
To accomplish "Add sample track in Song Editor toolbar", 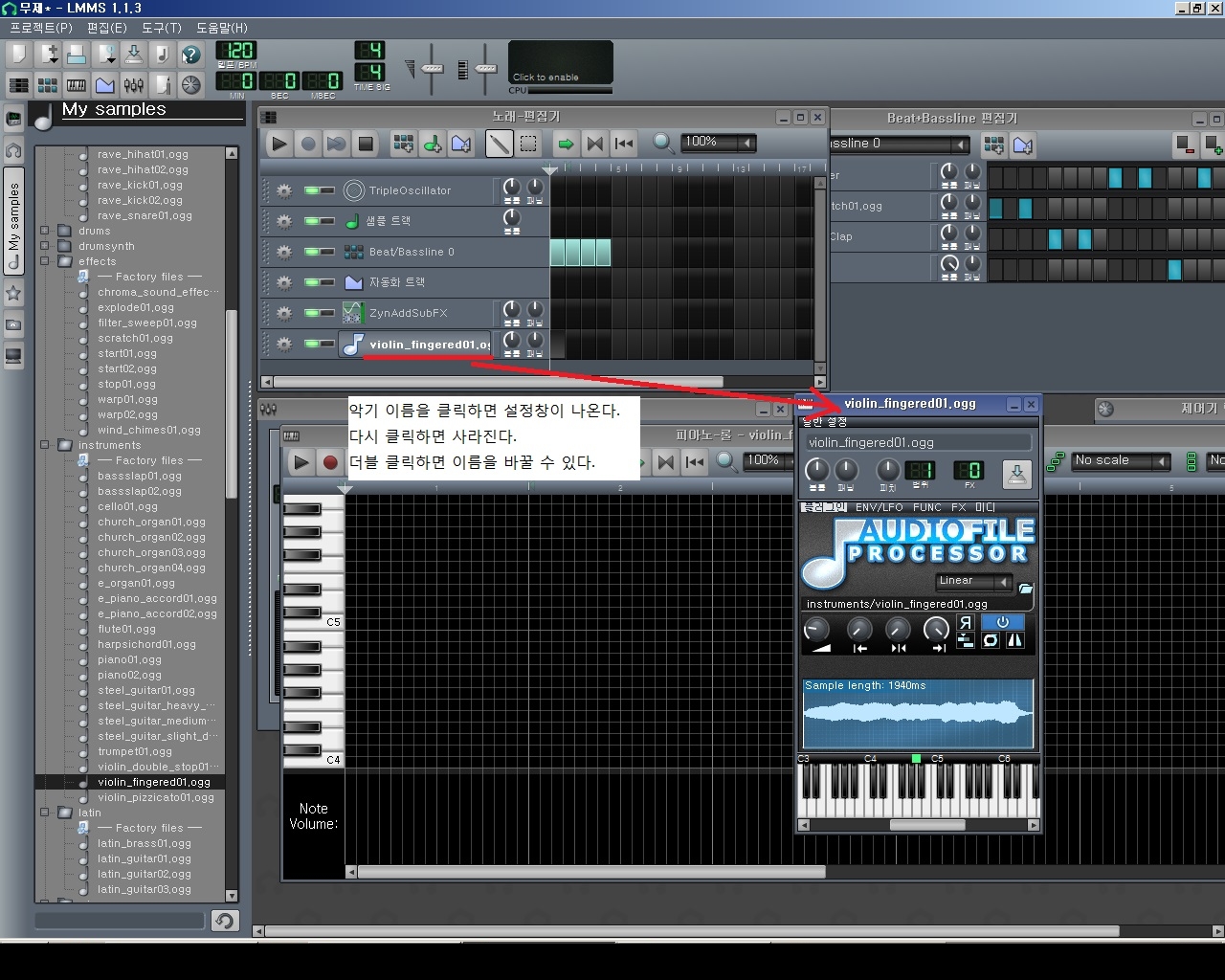I will tap(433, 145).
